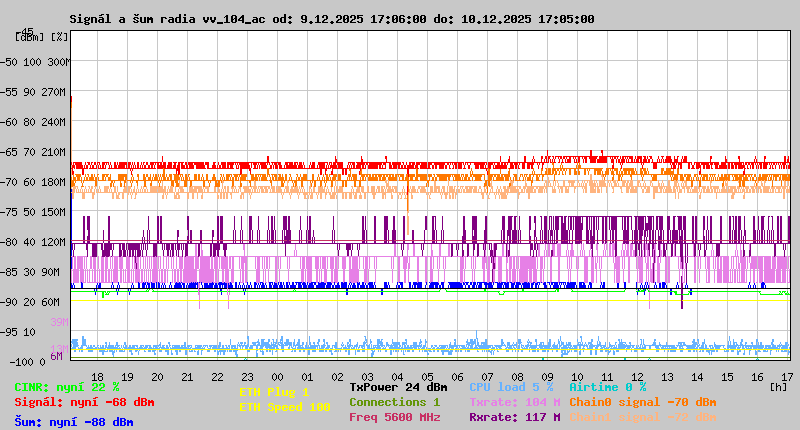Click the CINR legend label
Screen dimensions: 800x430
tap(67, 387)
